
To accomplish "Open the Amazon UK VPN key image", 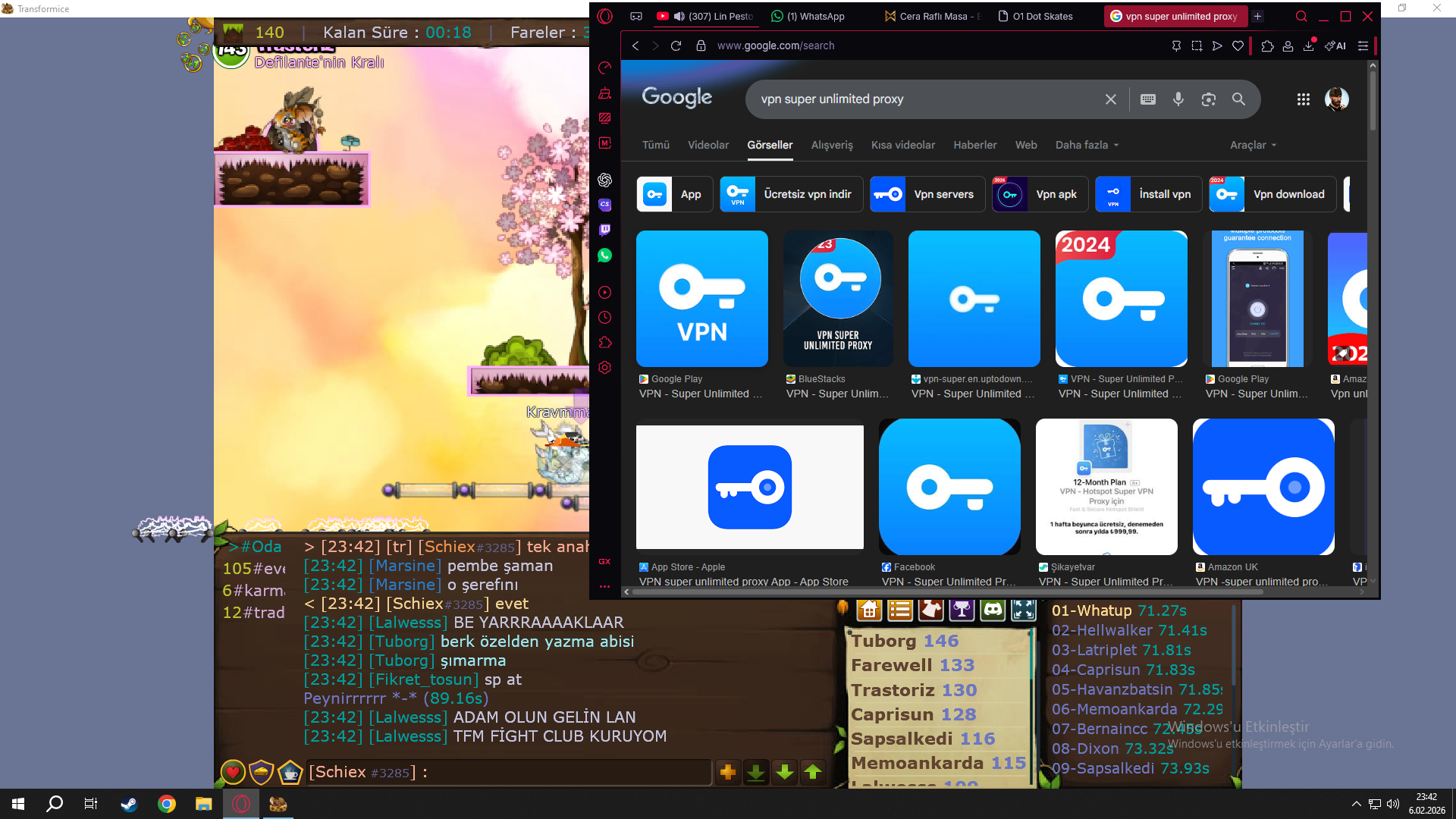I will click(1263, 487).
